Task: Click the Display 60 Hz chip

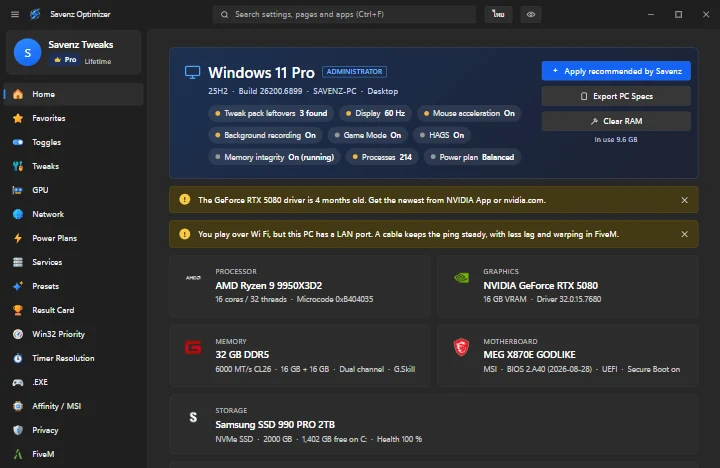Action: [375, 113]
